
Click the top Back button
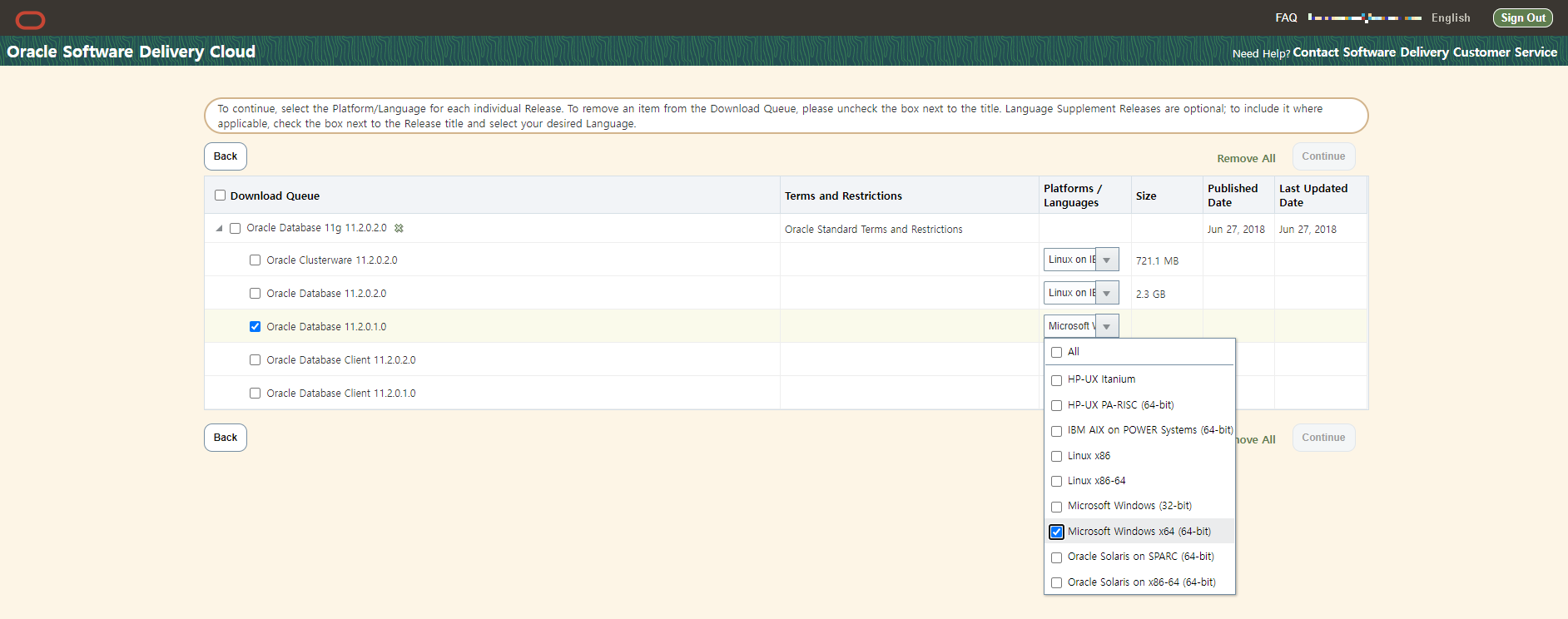click(x=226, y=156)
